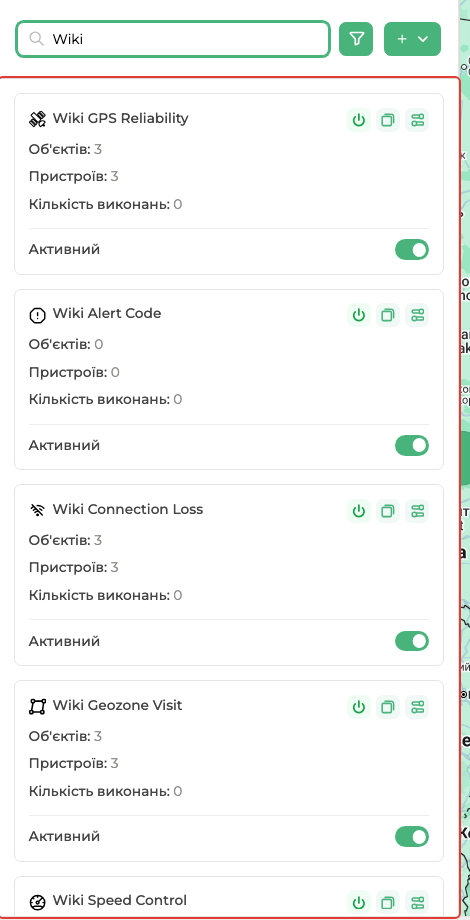The height and width of the screenshot is (920, 470).
Task: Open settings icon for Wiki Geozone Visit
Action: click(417, 707)
